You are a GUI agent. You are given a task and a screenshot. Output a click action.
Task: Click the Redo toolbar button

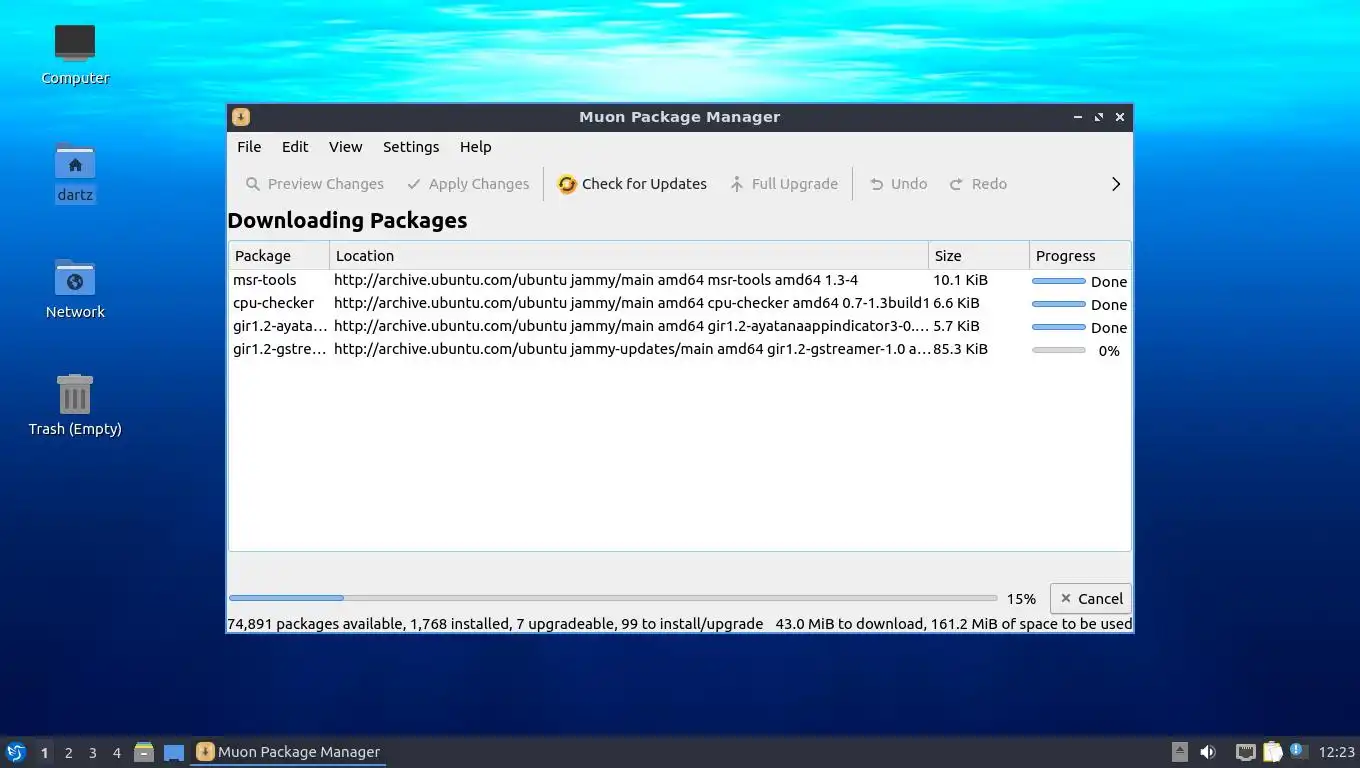pos(978,184)
